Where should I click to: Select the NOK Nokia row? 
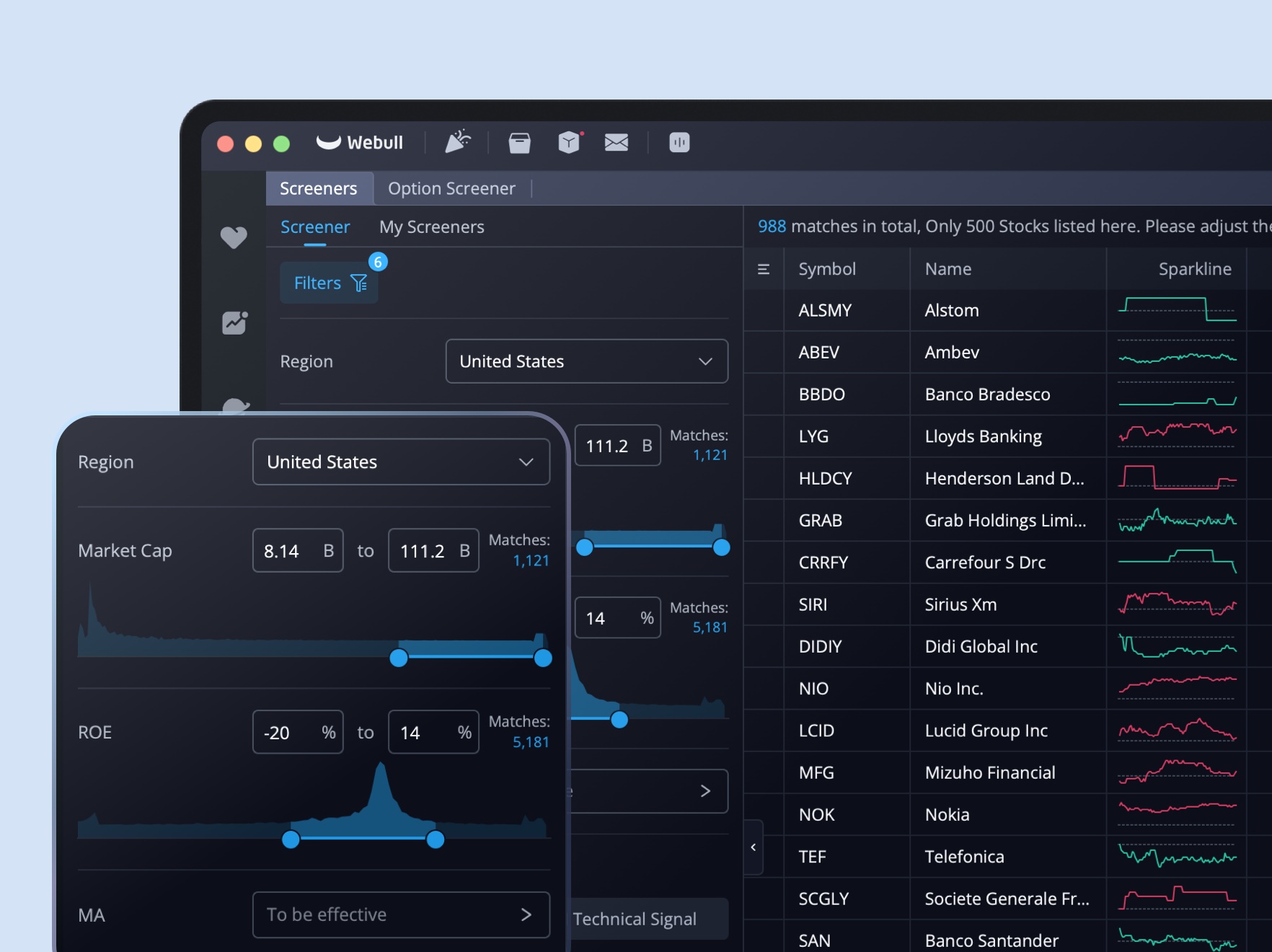pyautogui.click(x=1008, y=815)
